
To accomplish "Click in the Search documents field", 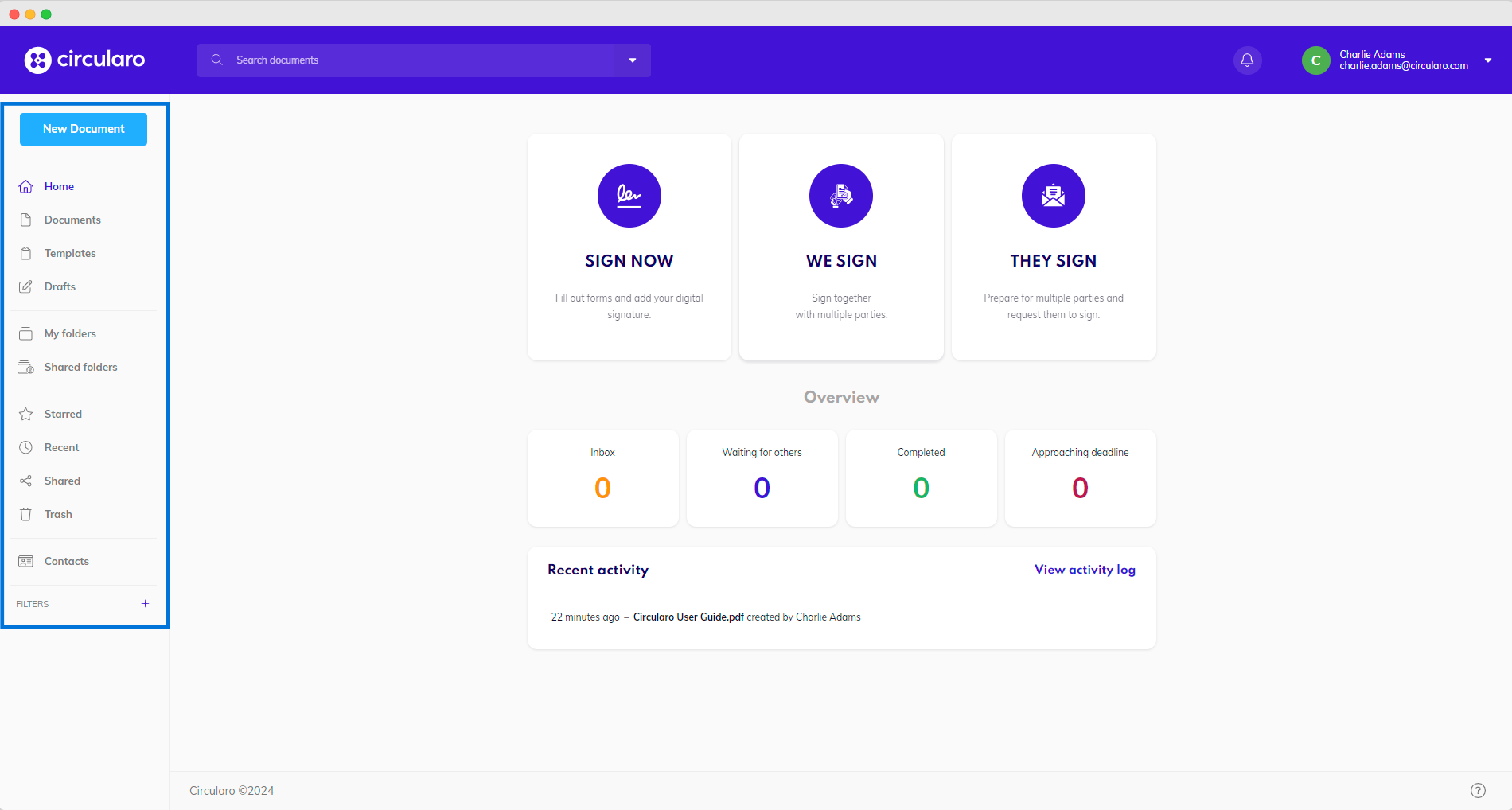I will tap(422, 60).
